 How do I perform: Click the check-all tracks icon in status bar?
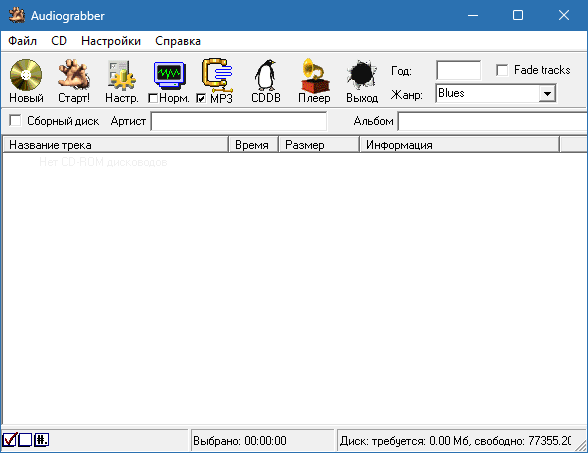tap(9, 440)
